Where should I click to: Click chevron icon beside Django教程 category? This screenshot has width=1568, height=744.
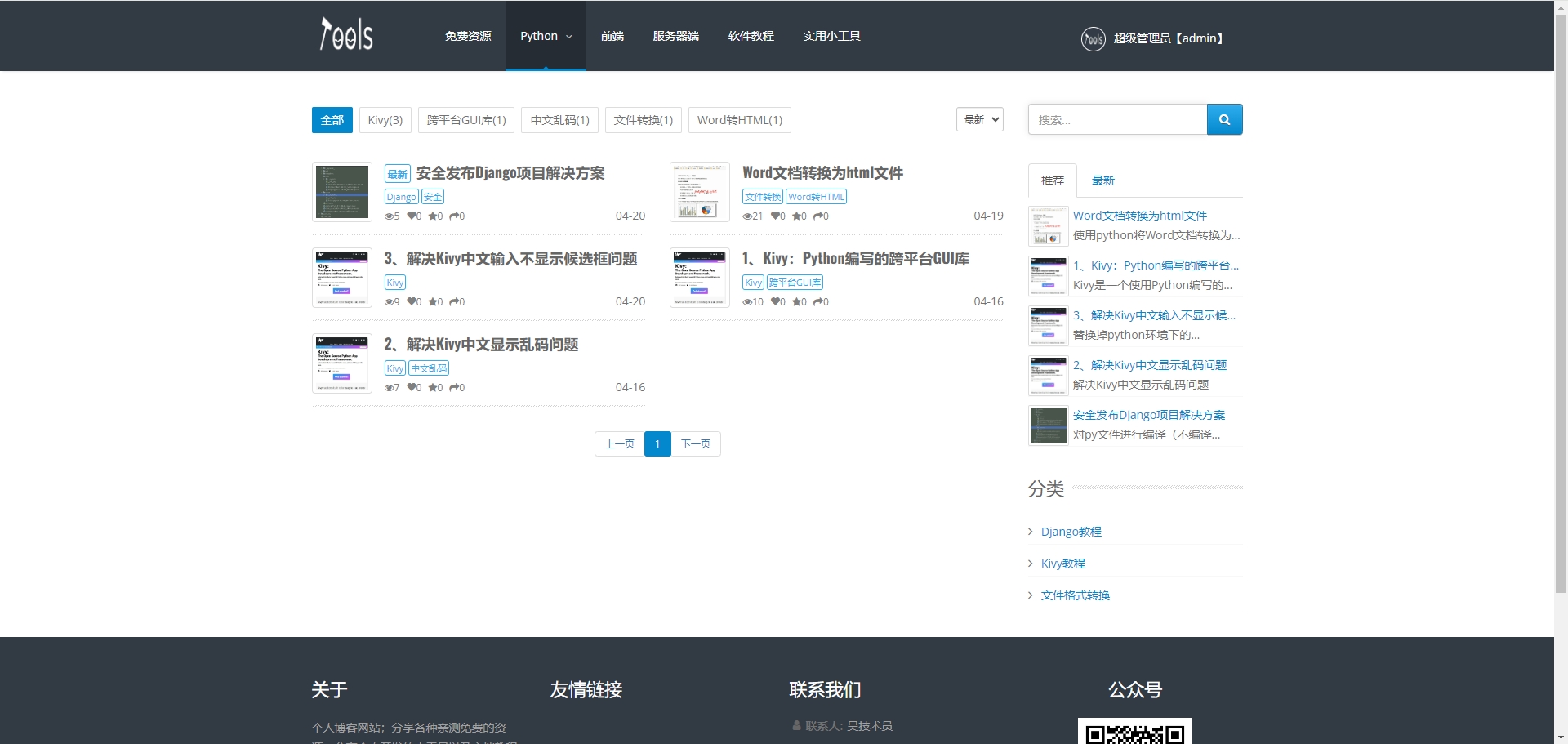pos(1031,532)
